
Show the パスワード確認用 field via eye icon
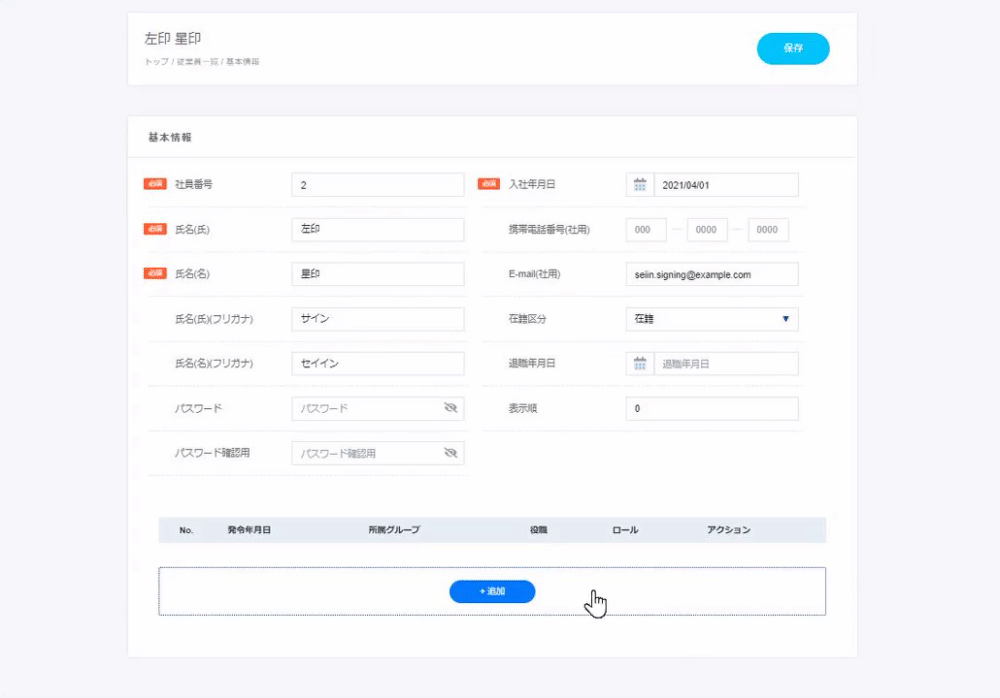(450, 452)
